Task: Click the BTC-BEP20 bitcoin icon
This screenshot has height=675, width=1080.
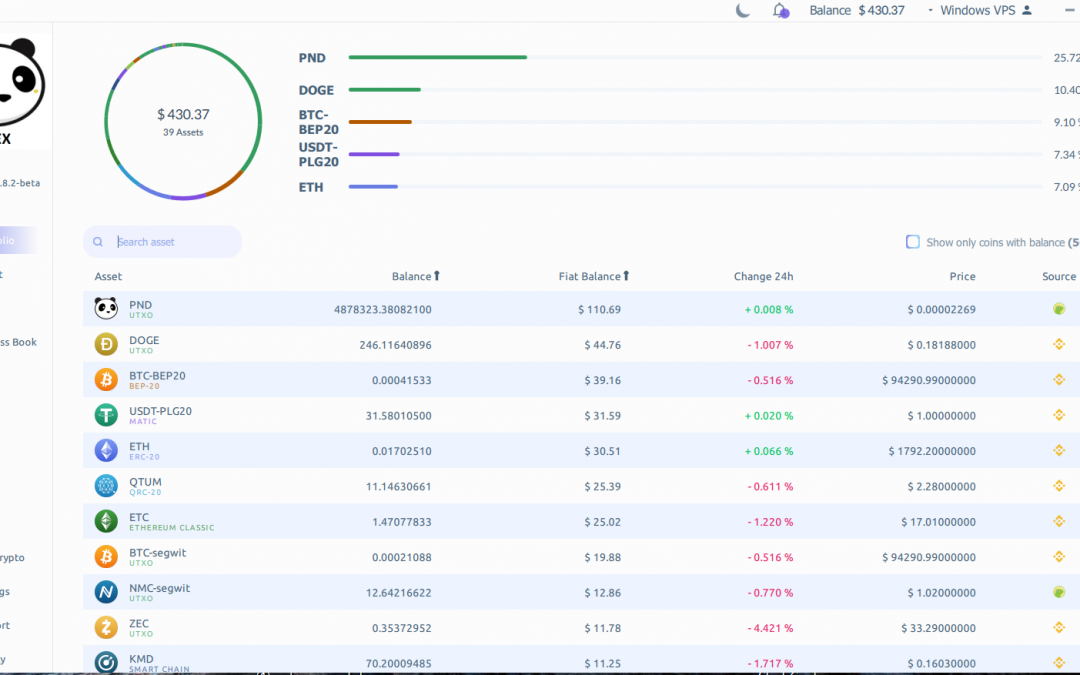Action: [x=106, y=380]
